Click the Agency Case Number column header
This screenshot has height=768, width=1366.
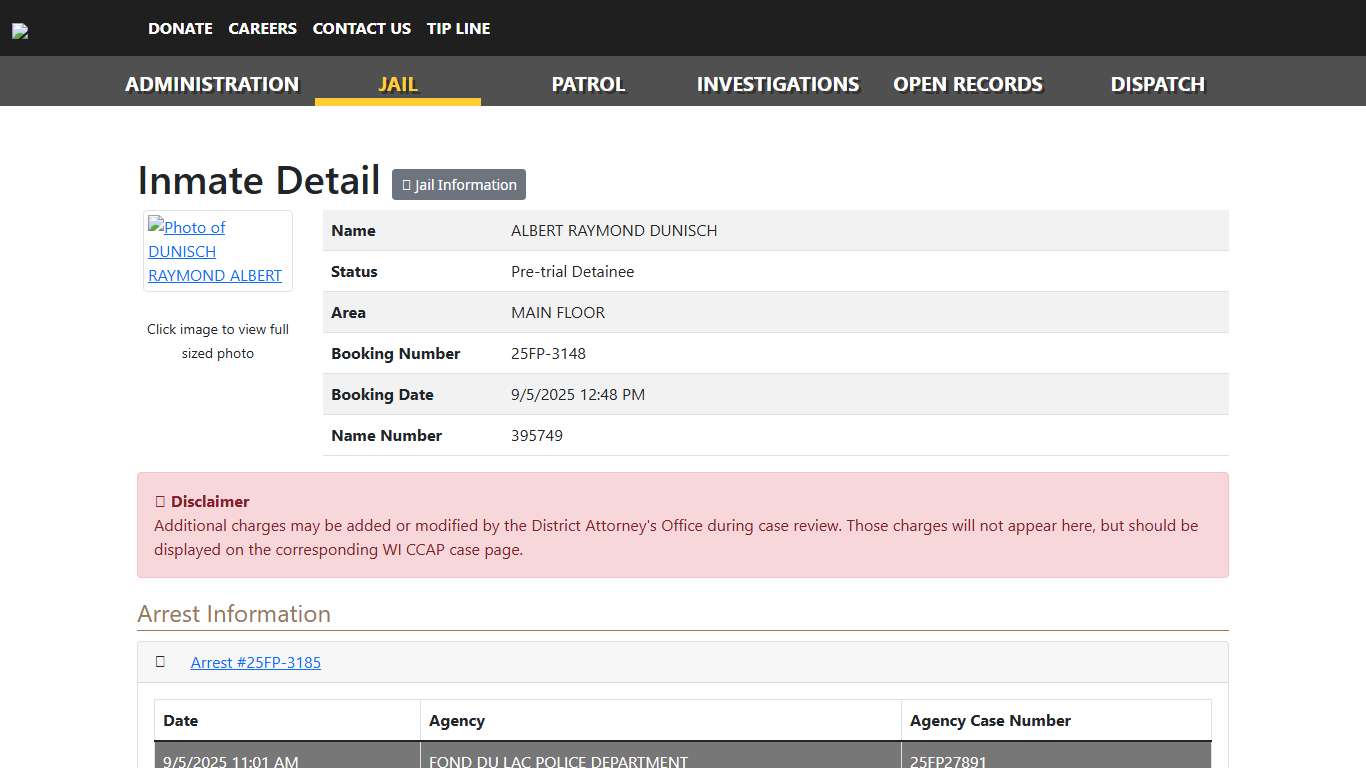pos(989,721)
